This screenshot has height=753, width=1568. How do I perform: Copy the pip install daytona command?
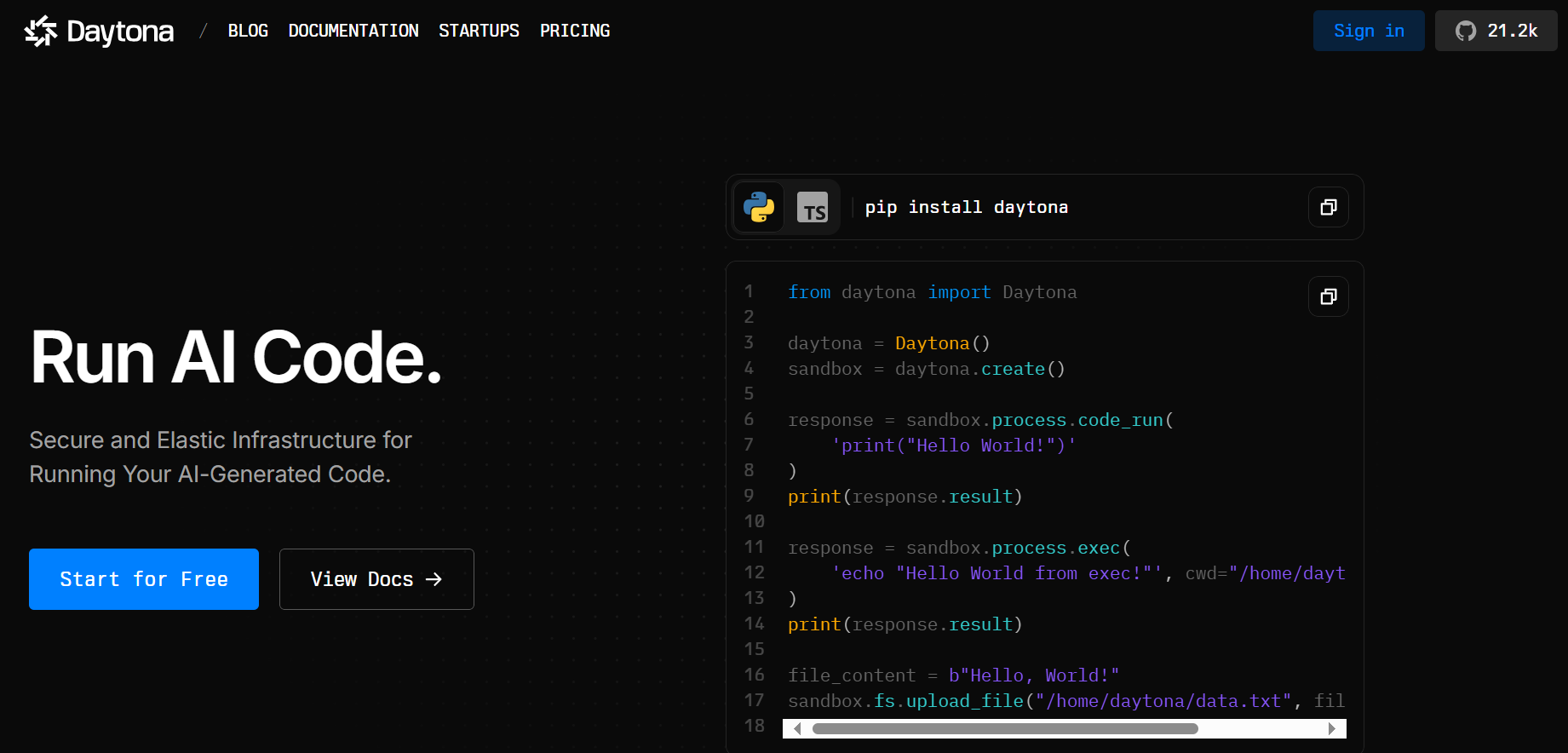[x=1328, y=207]
